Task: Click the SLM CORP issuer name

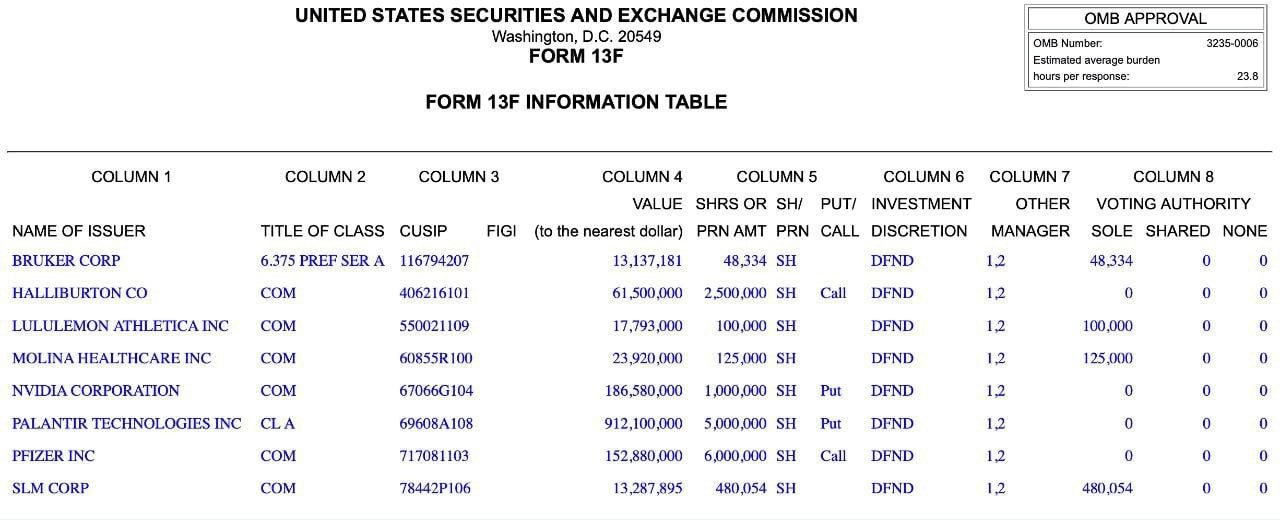Action: (x=50, y=488)
